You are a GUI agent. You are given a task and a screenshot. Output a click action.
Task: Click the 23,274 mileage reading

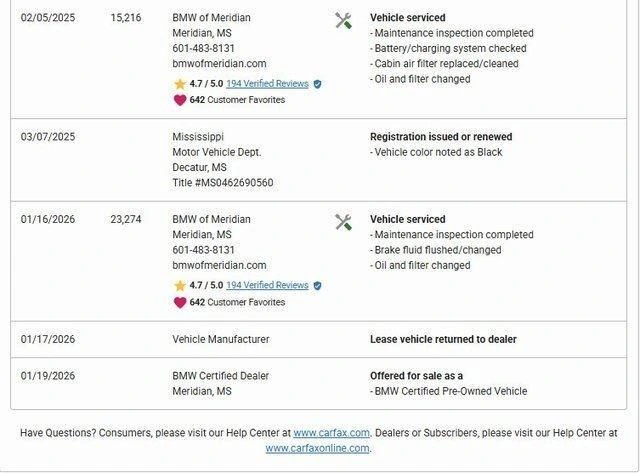click(126, 219)
